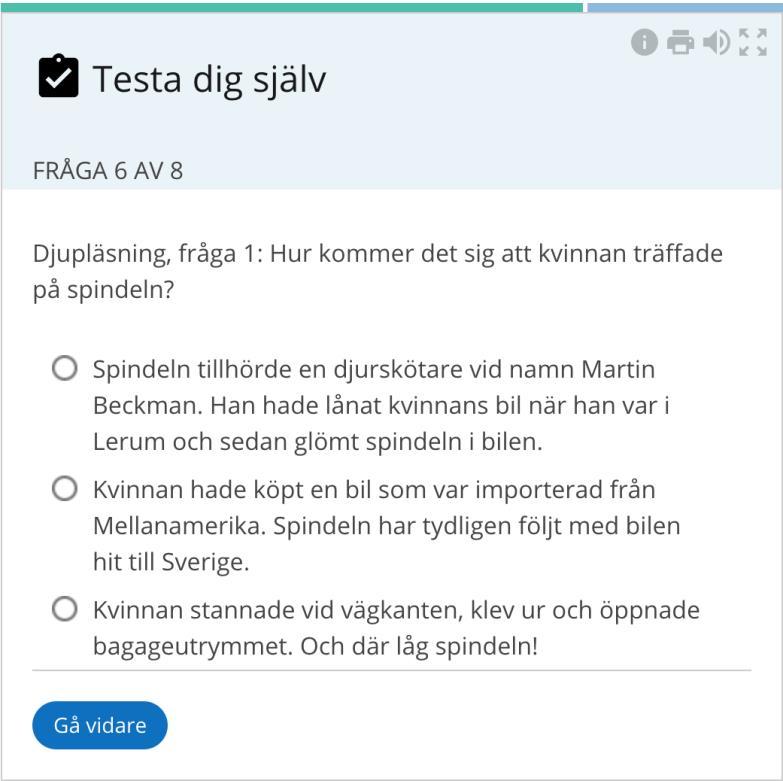Click the answer text starting with Kvinnan stannade vid vägkanten
Image resolution: width=783 pixels, height=781 pixels.
pyautogui.click(x=396, y=628)
